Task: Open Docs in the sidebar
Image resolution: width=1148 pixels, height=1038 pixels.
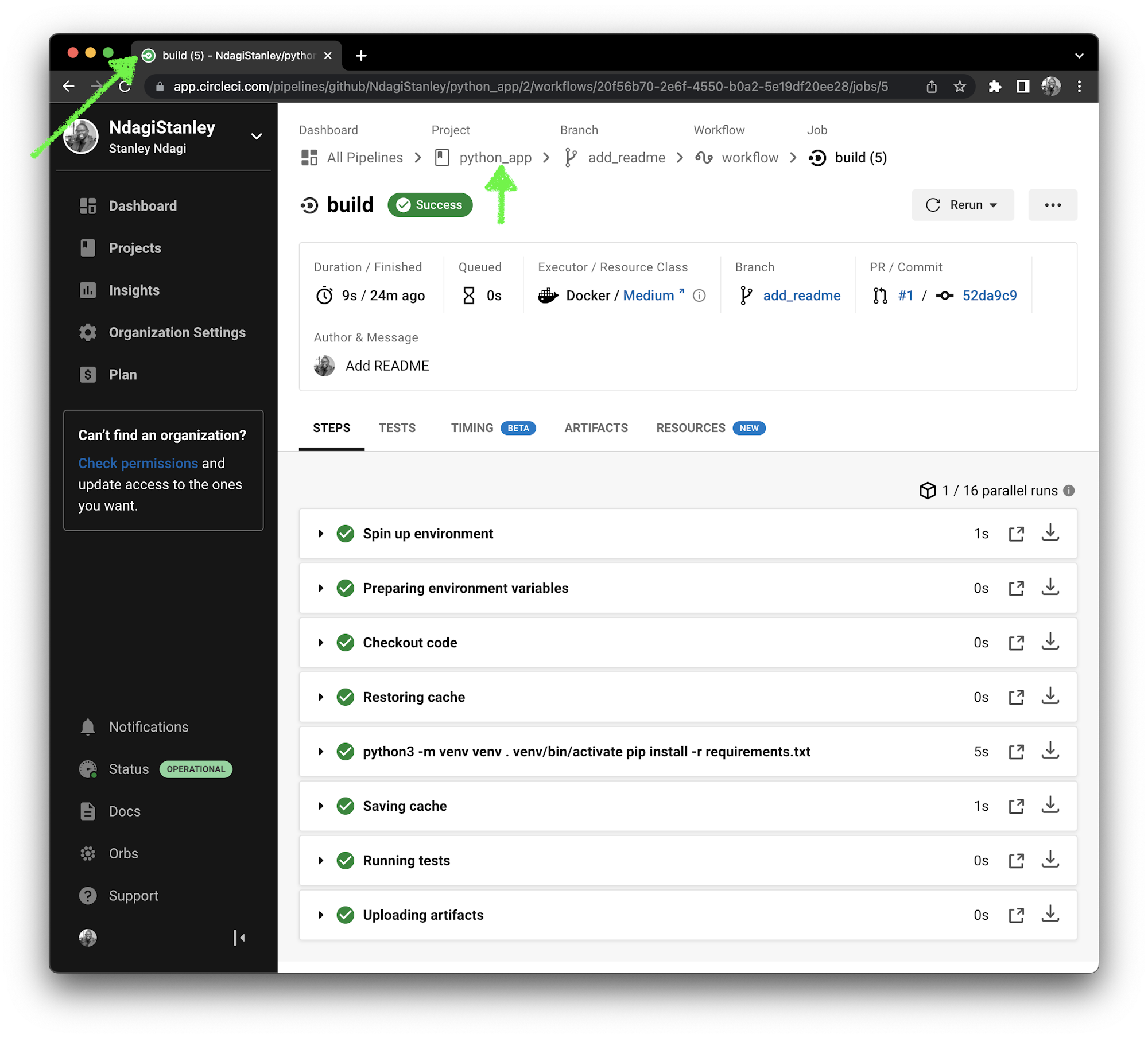Action: point(110,811)
